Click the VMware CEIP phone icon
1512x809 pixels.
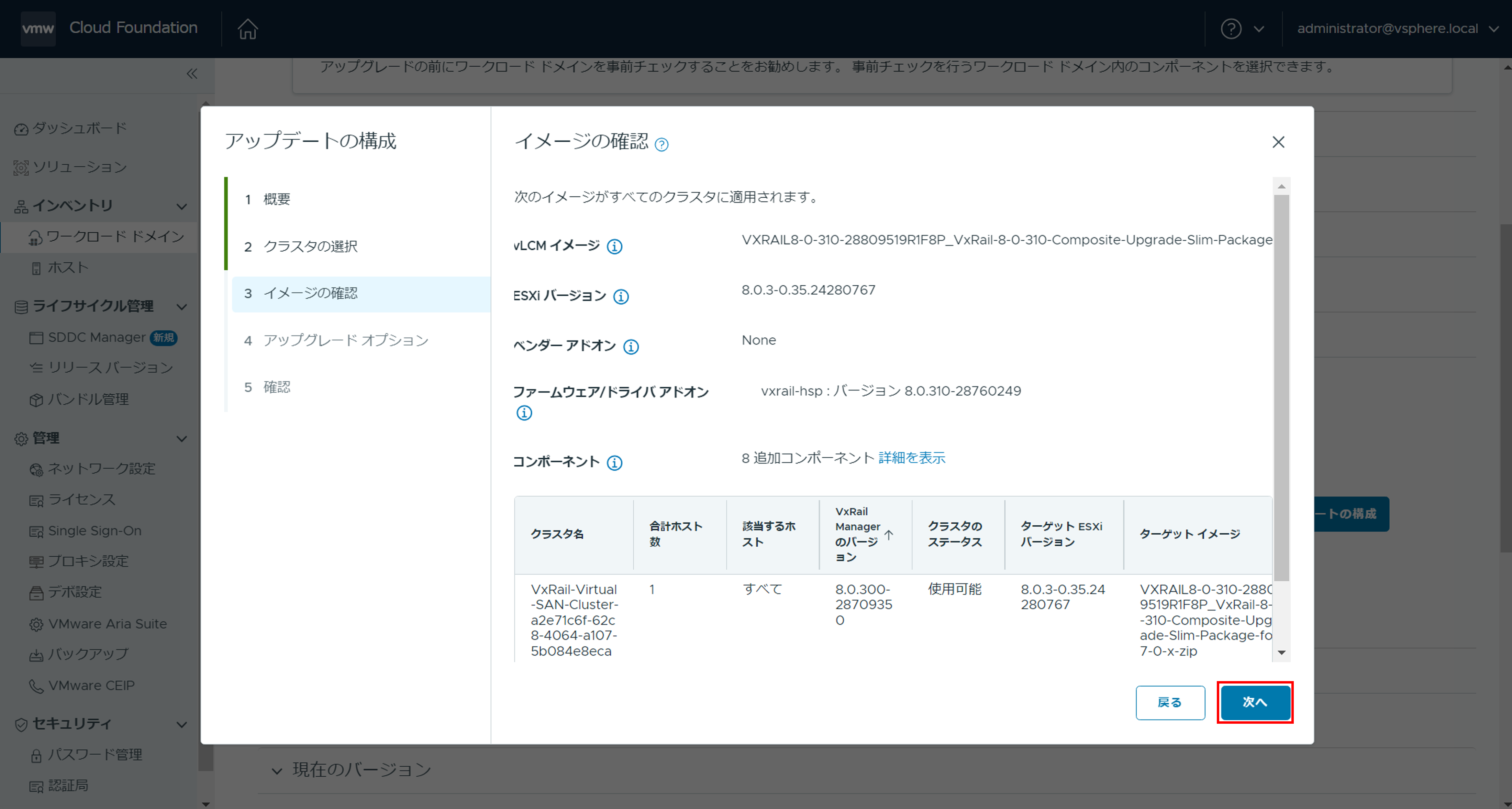pyautogui.click(x=36, y=686)
